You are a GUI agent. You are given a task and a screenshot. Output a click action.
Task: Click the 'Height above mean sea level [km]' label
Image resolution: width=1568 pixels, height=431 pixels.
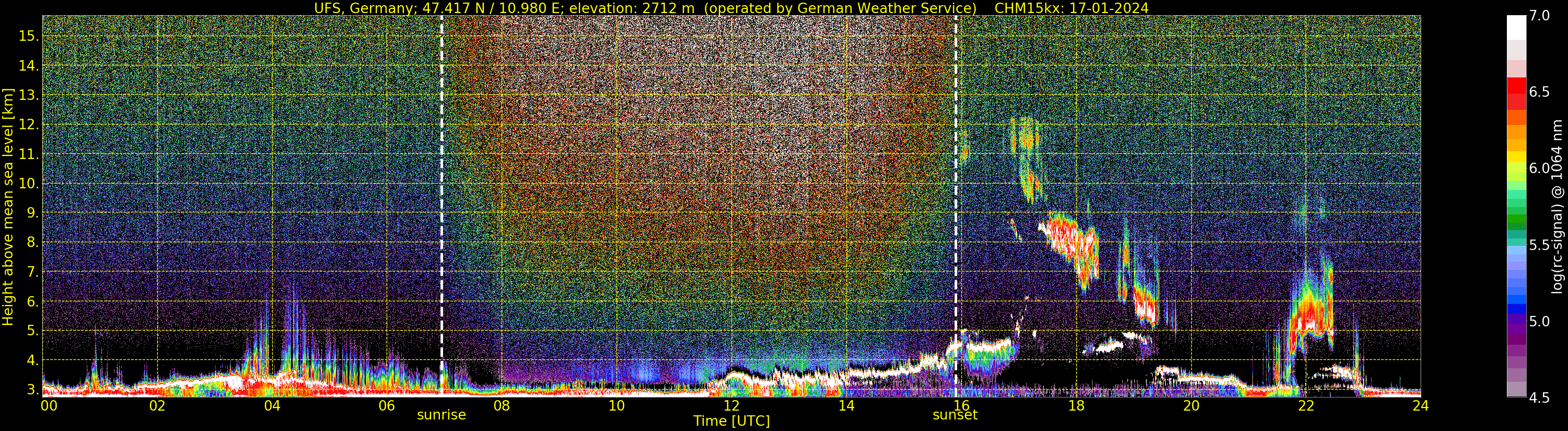pos(8,207)
